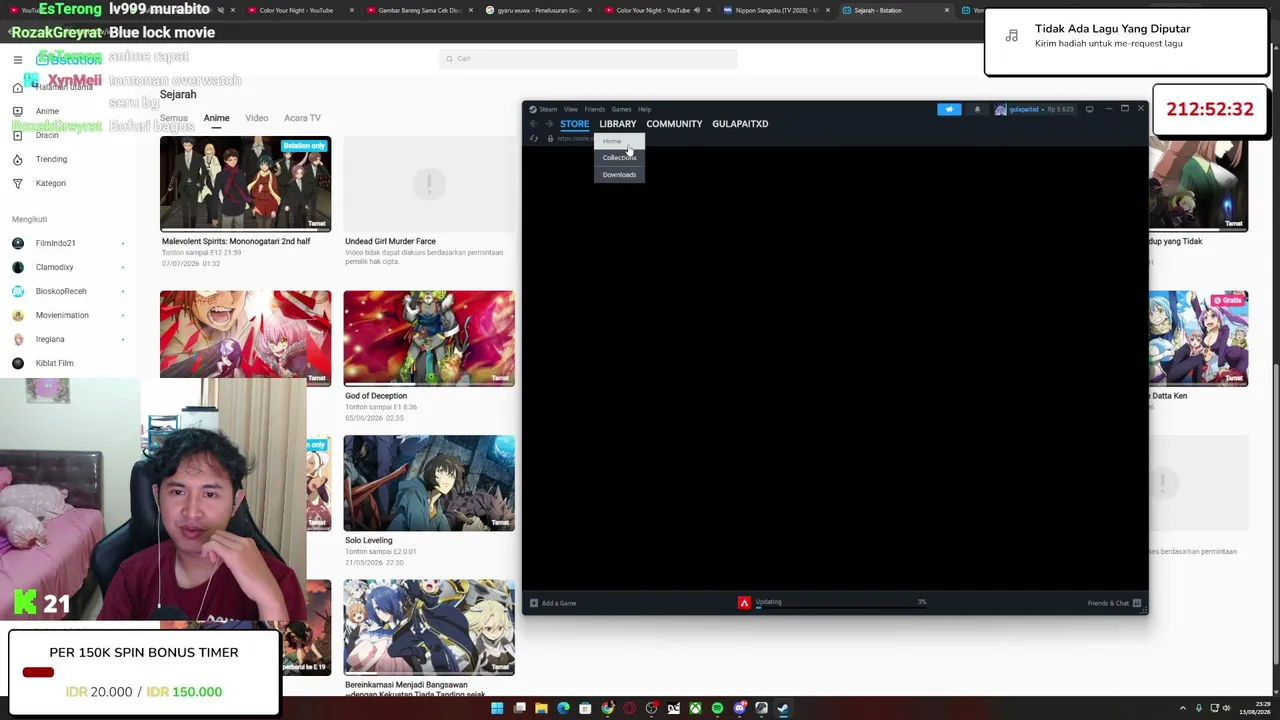Go forward with Steam's forward arrow
1280x720 pixels.
click(548, 123)
